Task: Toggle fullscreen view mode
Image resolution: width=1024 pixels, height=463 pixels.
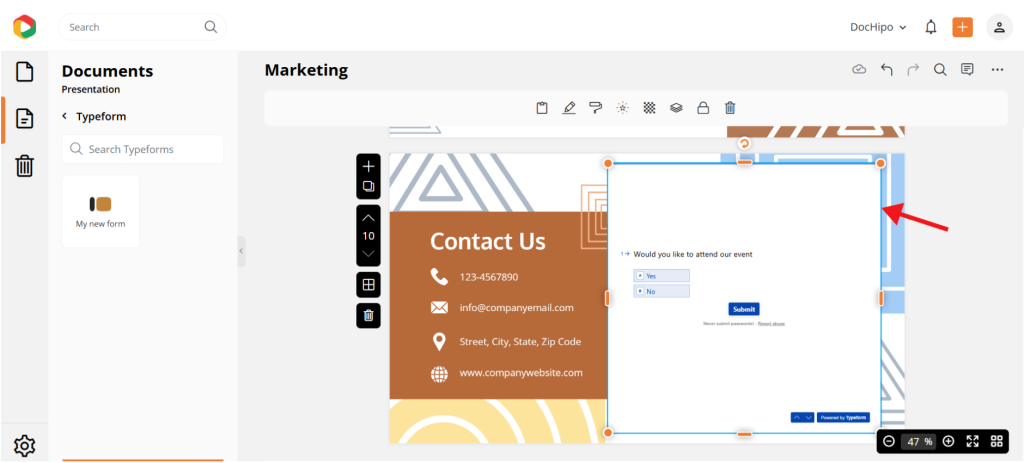Action: 972,441
